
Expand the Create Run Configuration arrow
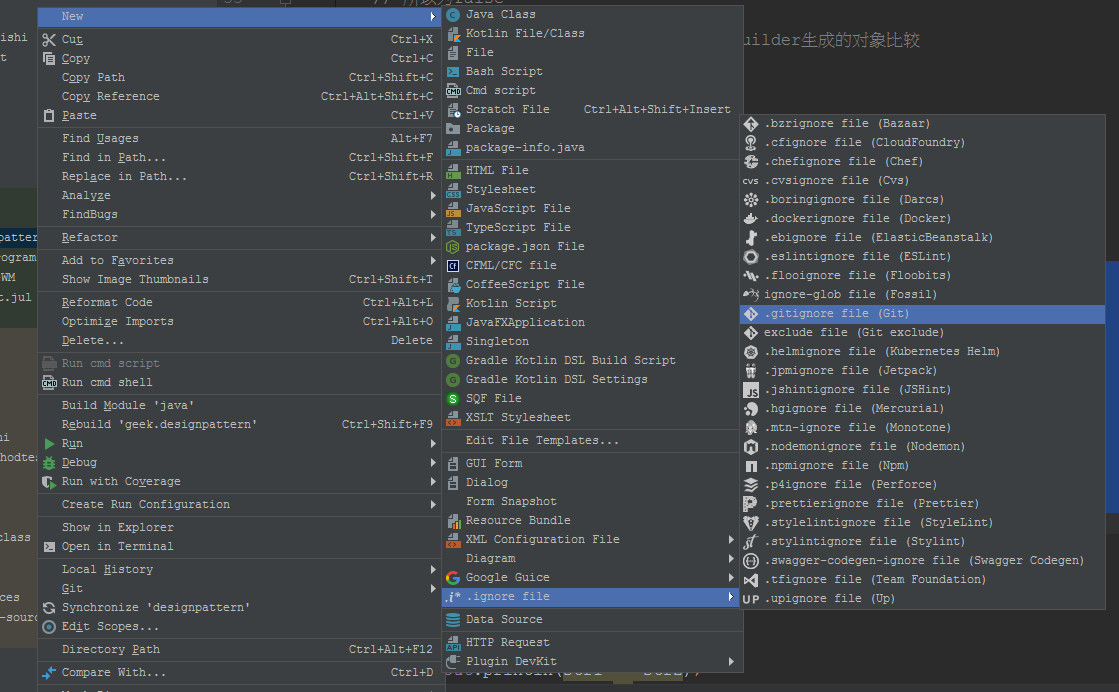point(432,504)
